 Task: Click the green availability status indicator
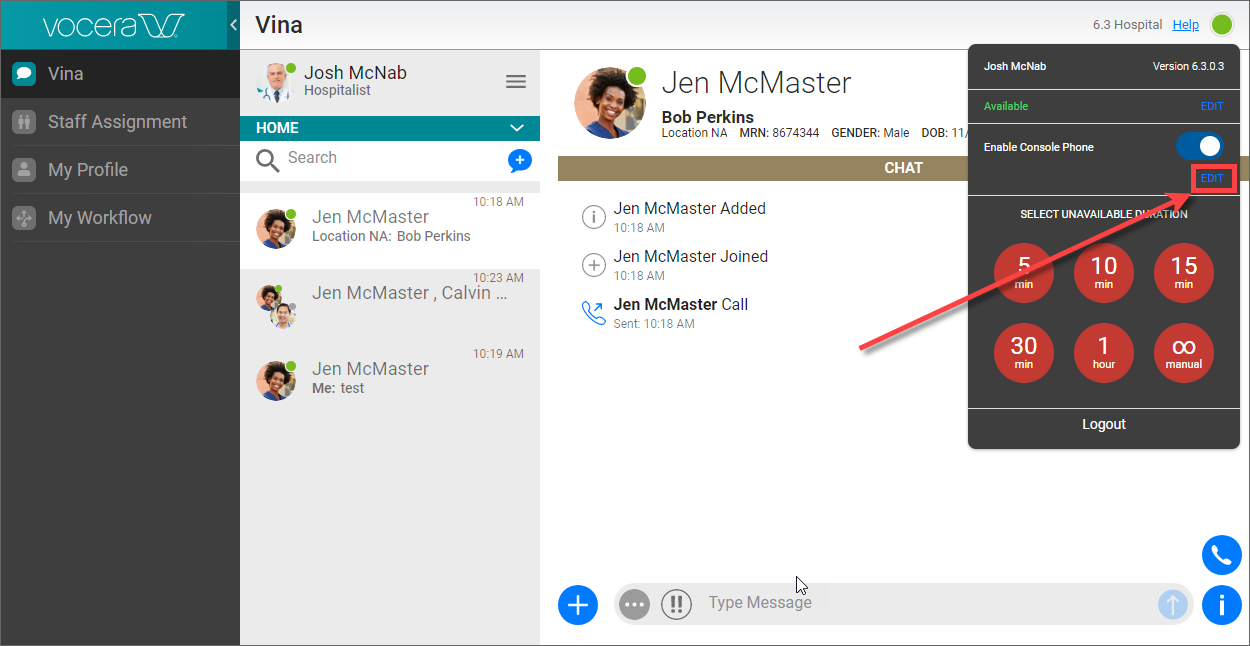[x=1221, y=25]
